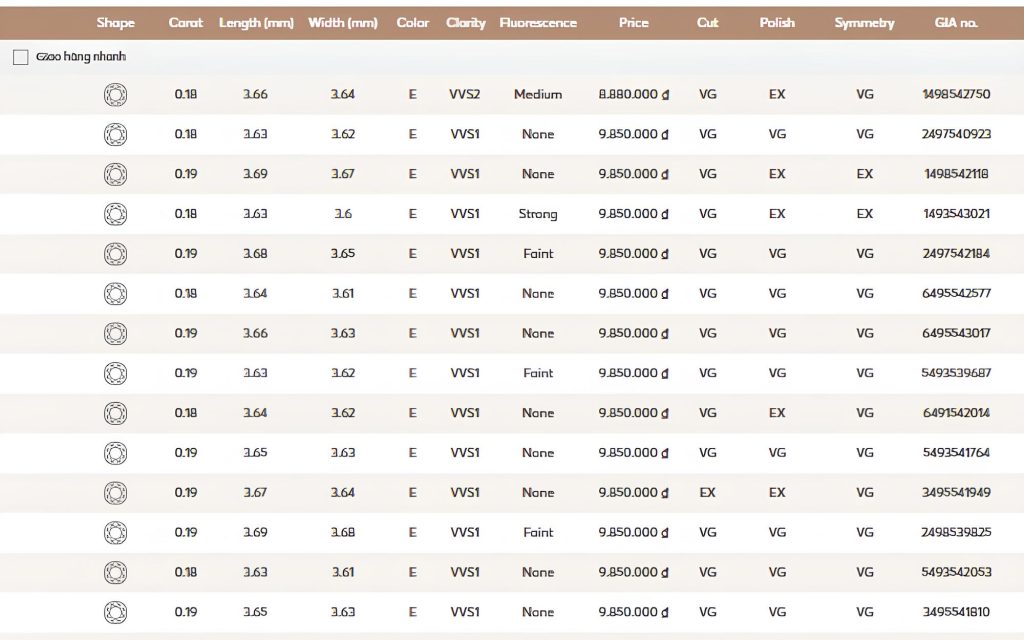
Task: Select the Faint fluorescence in row GIA 2498539825
Action: 538,532
